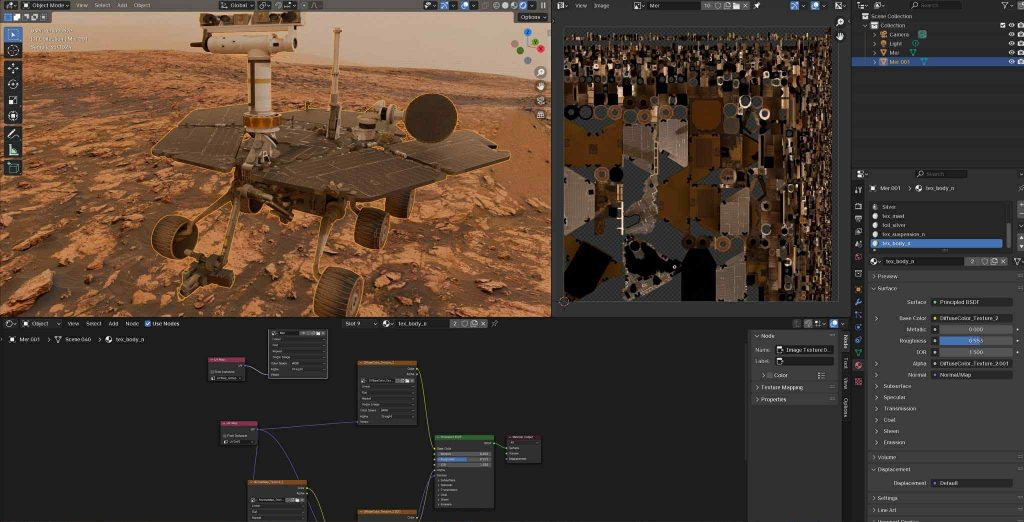This screenshot has height=522, width=1024.
Task: Expand the Light item in the outliner
Action: 874,44
